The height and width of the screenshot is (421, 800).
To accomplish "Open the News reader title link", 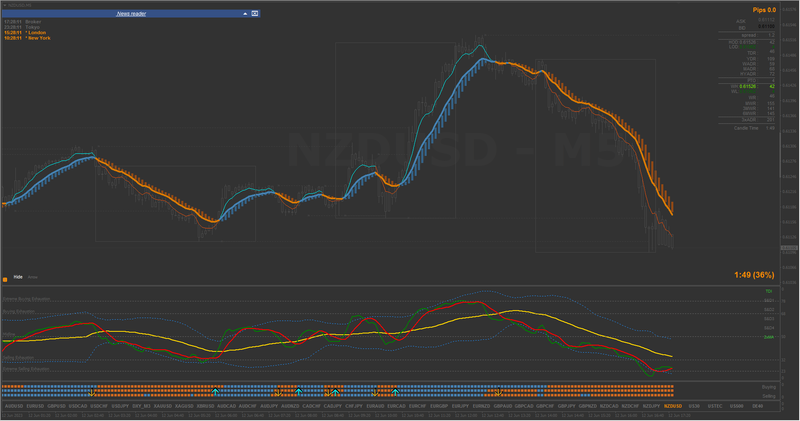I will coord(131,14).
